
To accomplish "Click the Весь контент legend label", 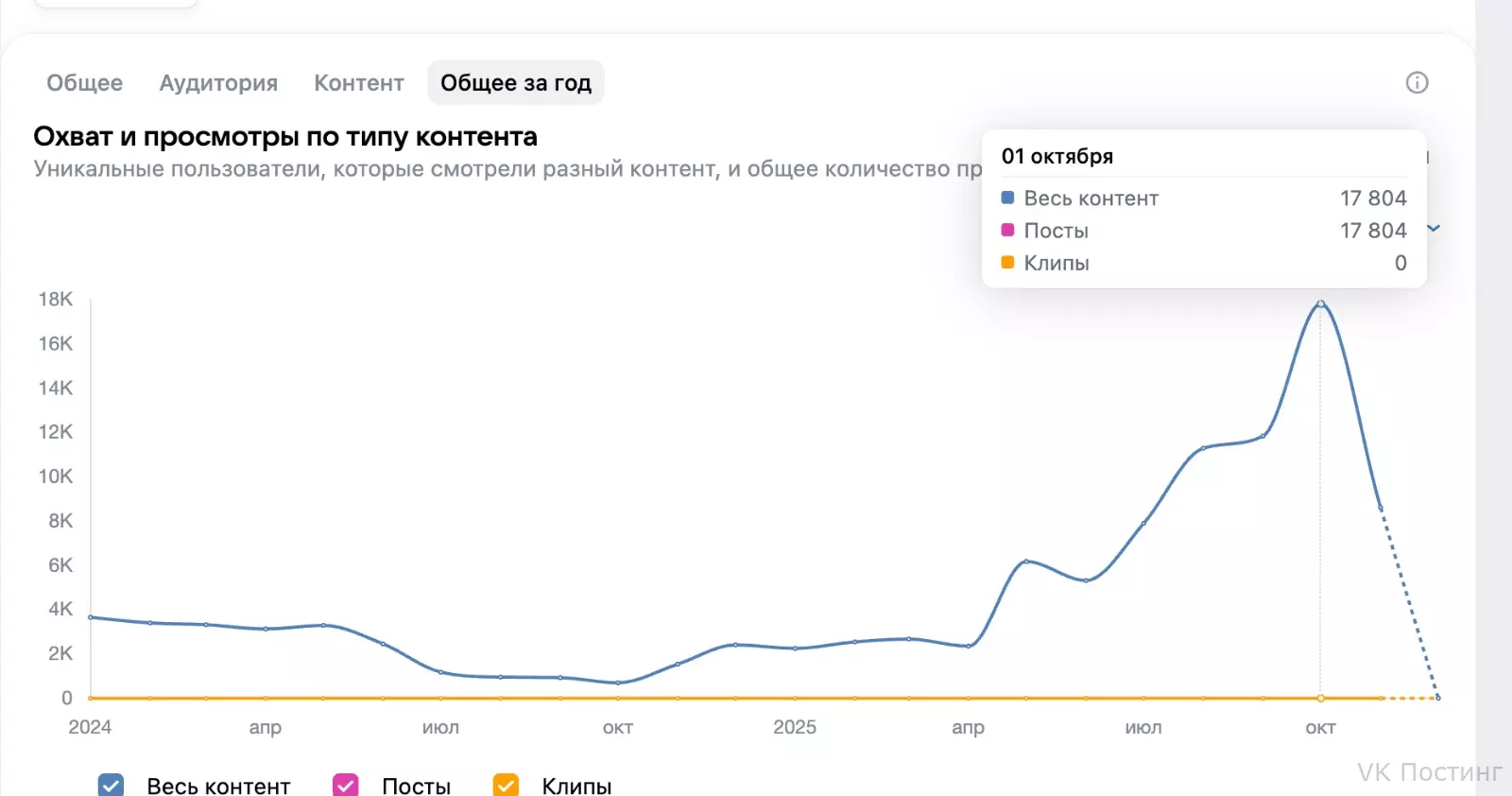I will pos(218,787).
